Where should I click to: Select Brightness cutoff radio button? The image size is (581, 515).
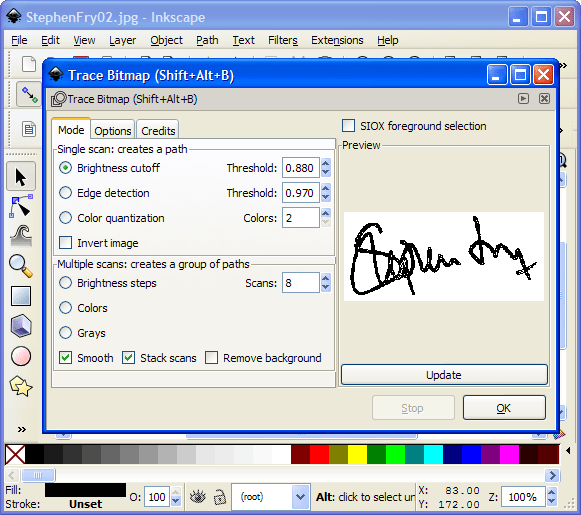[x=66, y=168]
